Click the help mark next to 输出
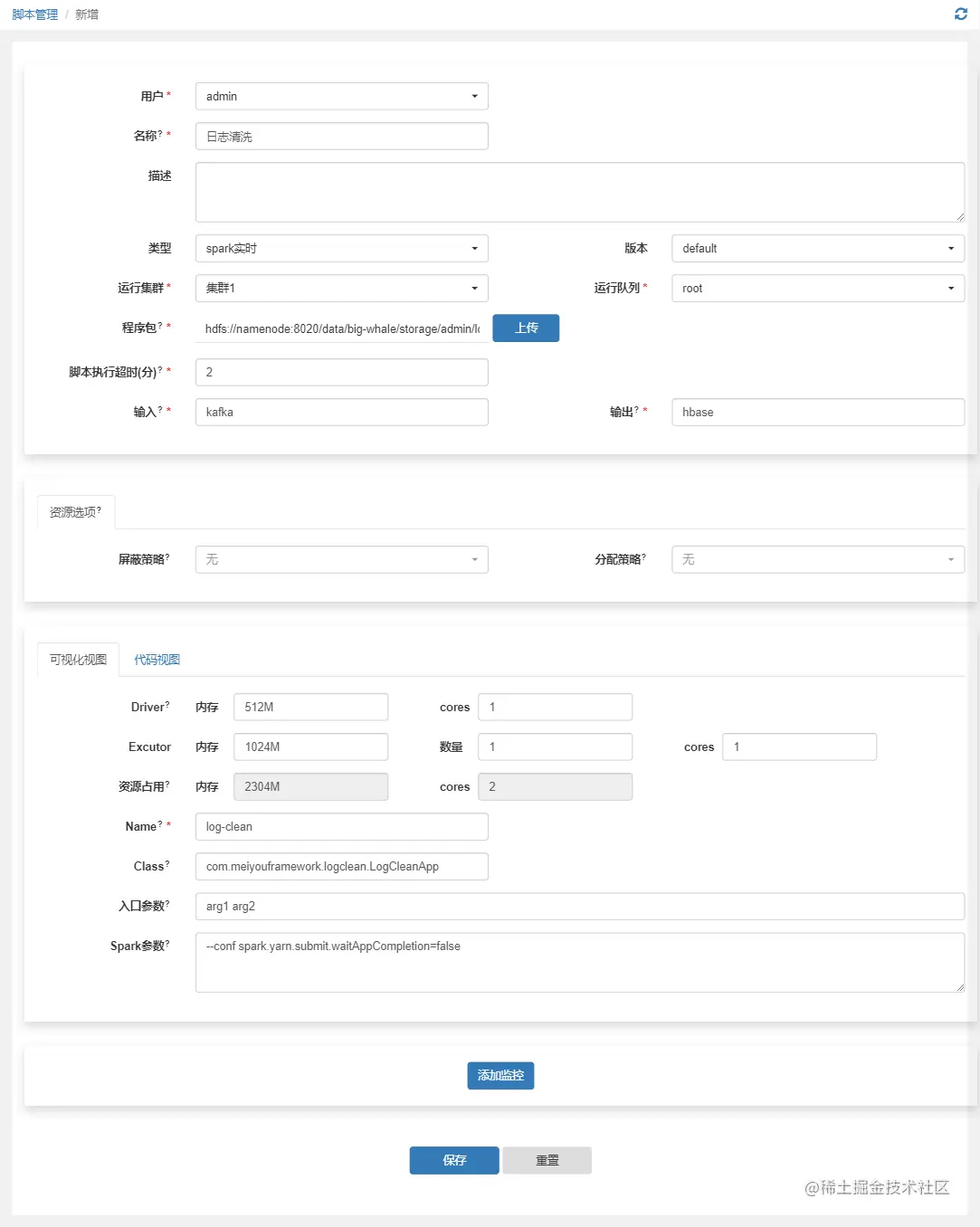Viewport: 980px width, 1227px height. click(x=636, y=409)
